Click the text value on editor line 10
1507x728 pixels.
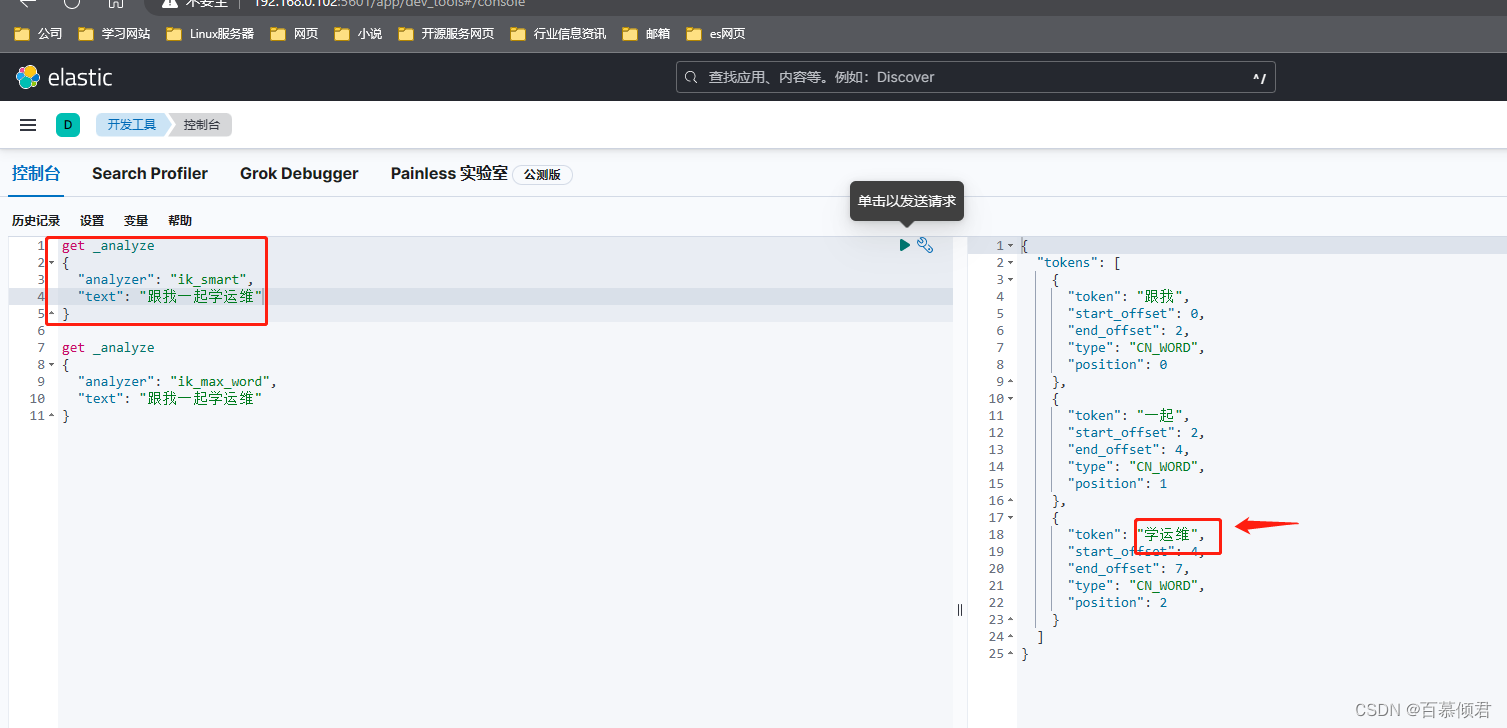200,399
